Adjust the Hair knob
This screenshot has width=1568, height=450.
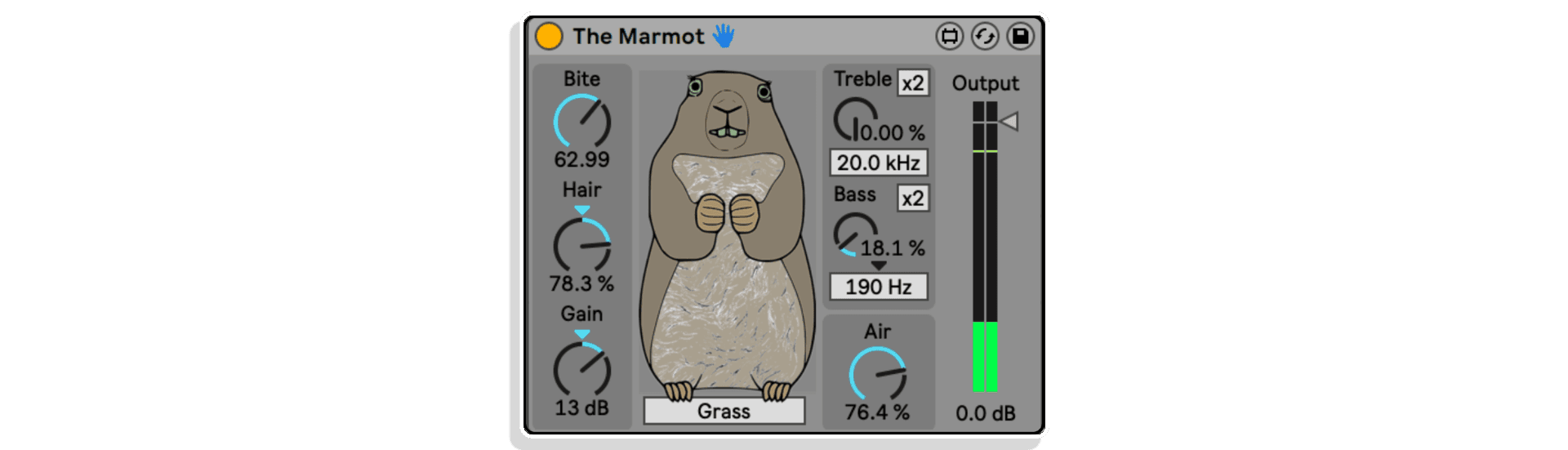(582, 244)
